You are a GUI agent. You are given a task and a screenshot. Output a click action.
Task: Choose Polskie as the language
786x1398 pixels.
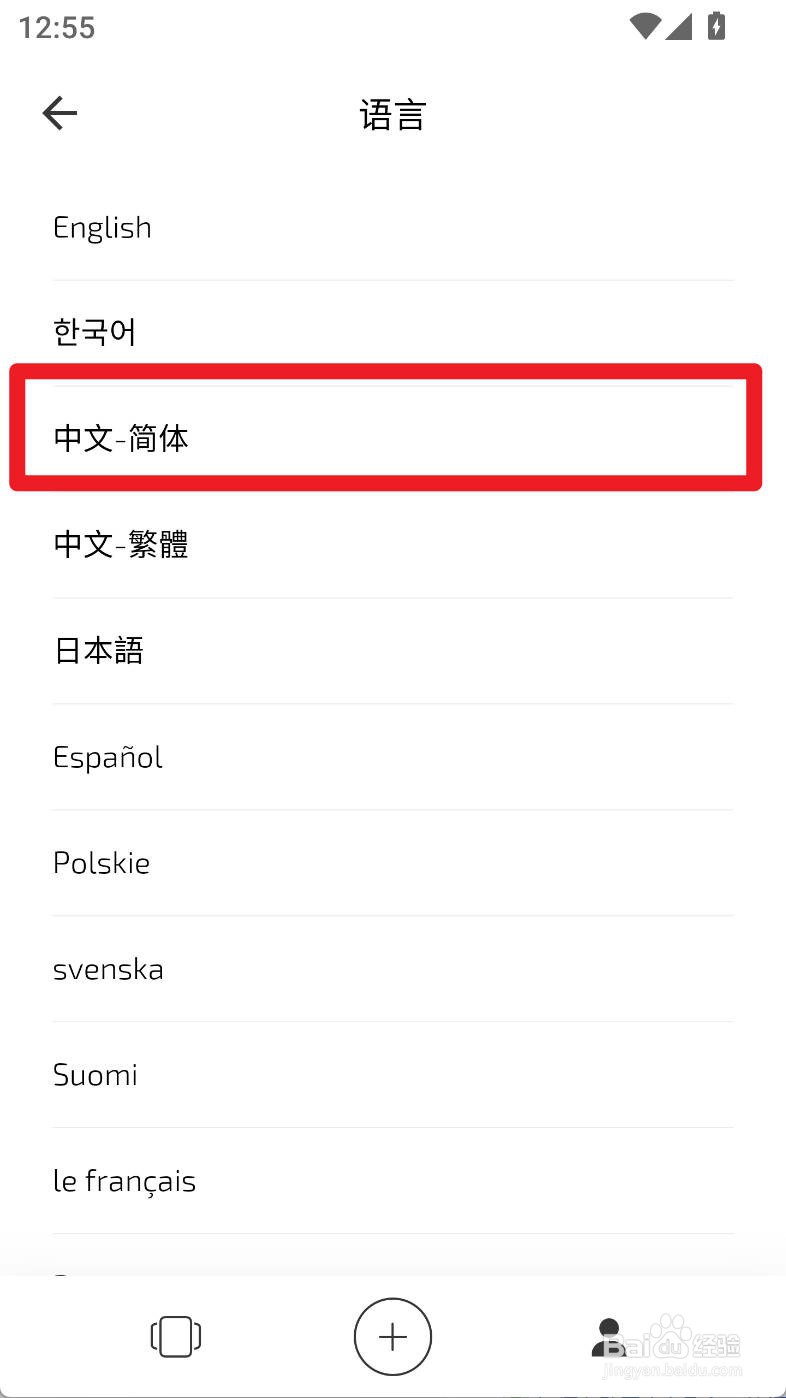click(101, 863)
